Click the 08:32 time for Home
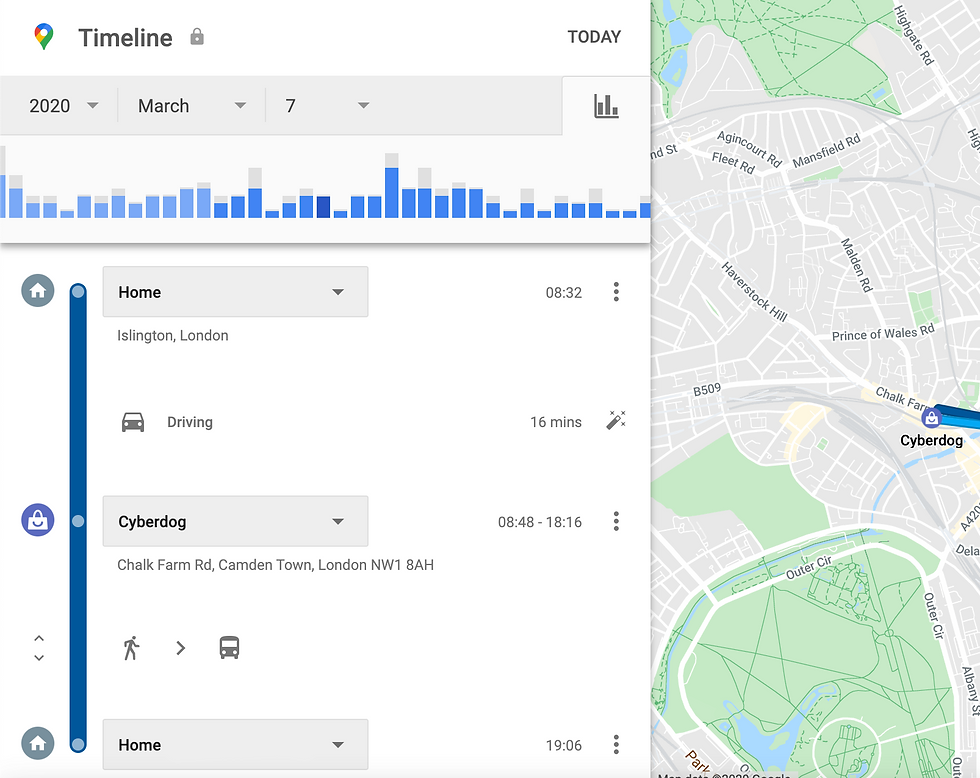 564,292
